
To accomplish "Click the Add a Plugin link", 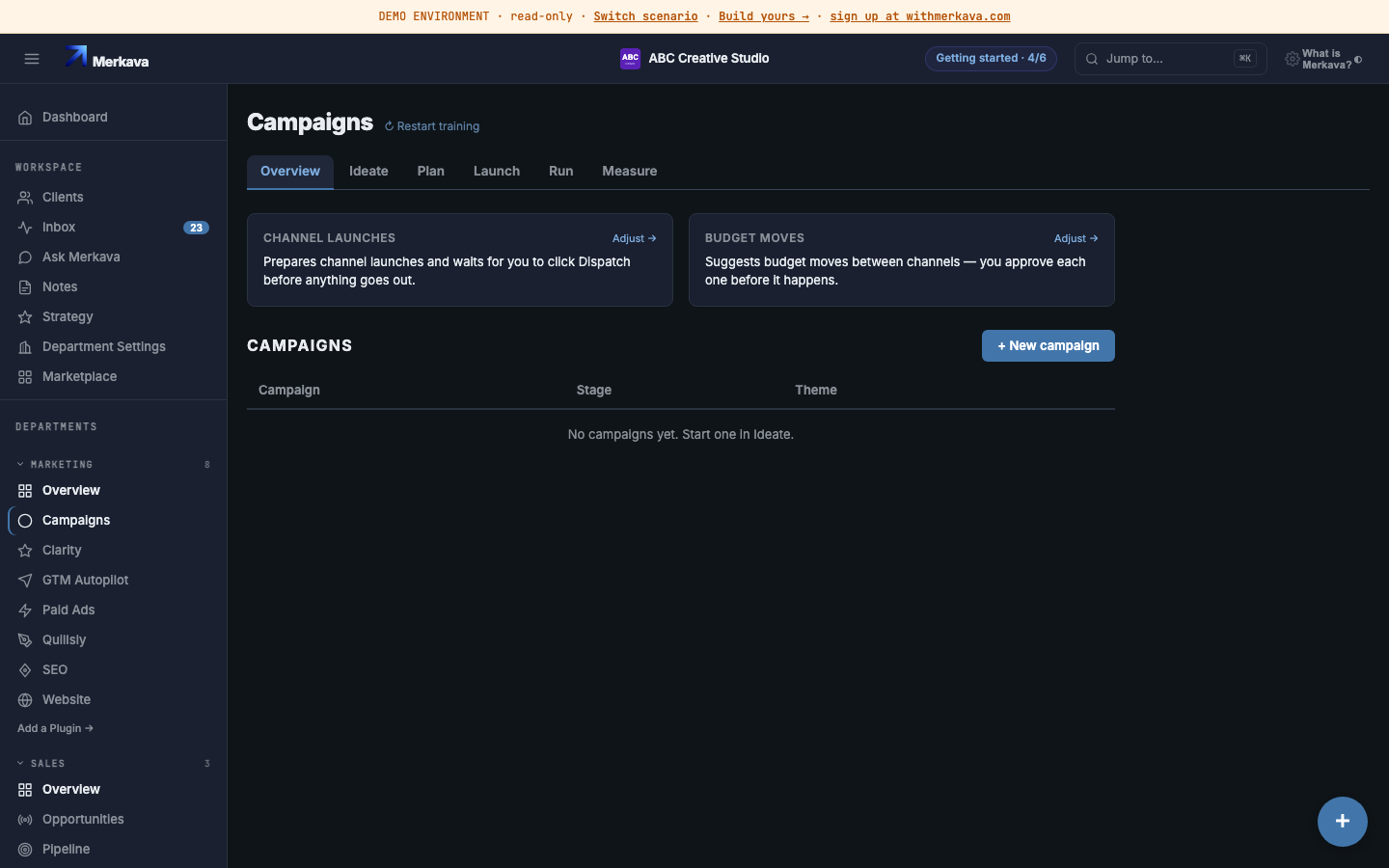I will click(x=55, y=728).
